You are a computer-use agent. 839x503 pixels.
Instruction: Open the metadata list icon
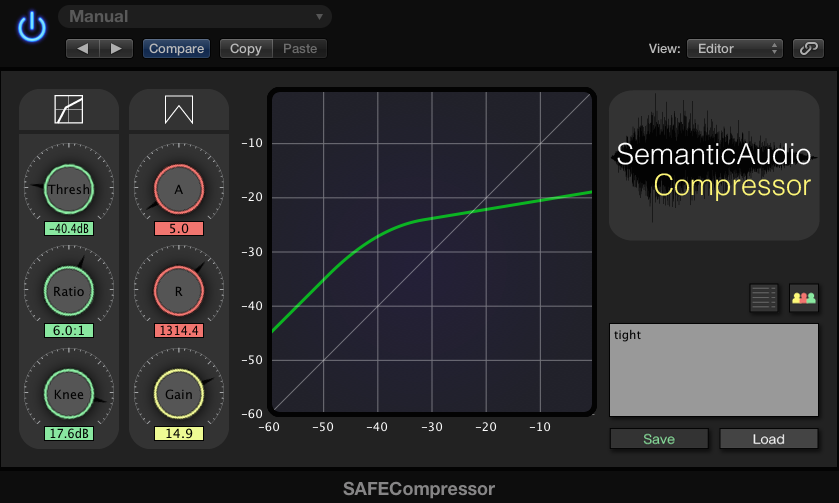point(764,298)
